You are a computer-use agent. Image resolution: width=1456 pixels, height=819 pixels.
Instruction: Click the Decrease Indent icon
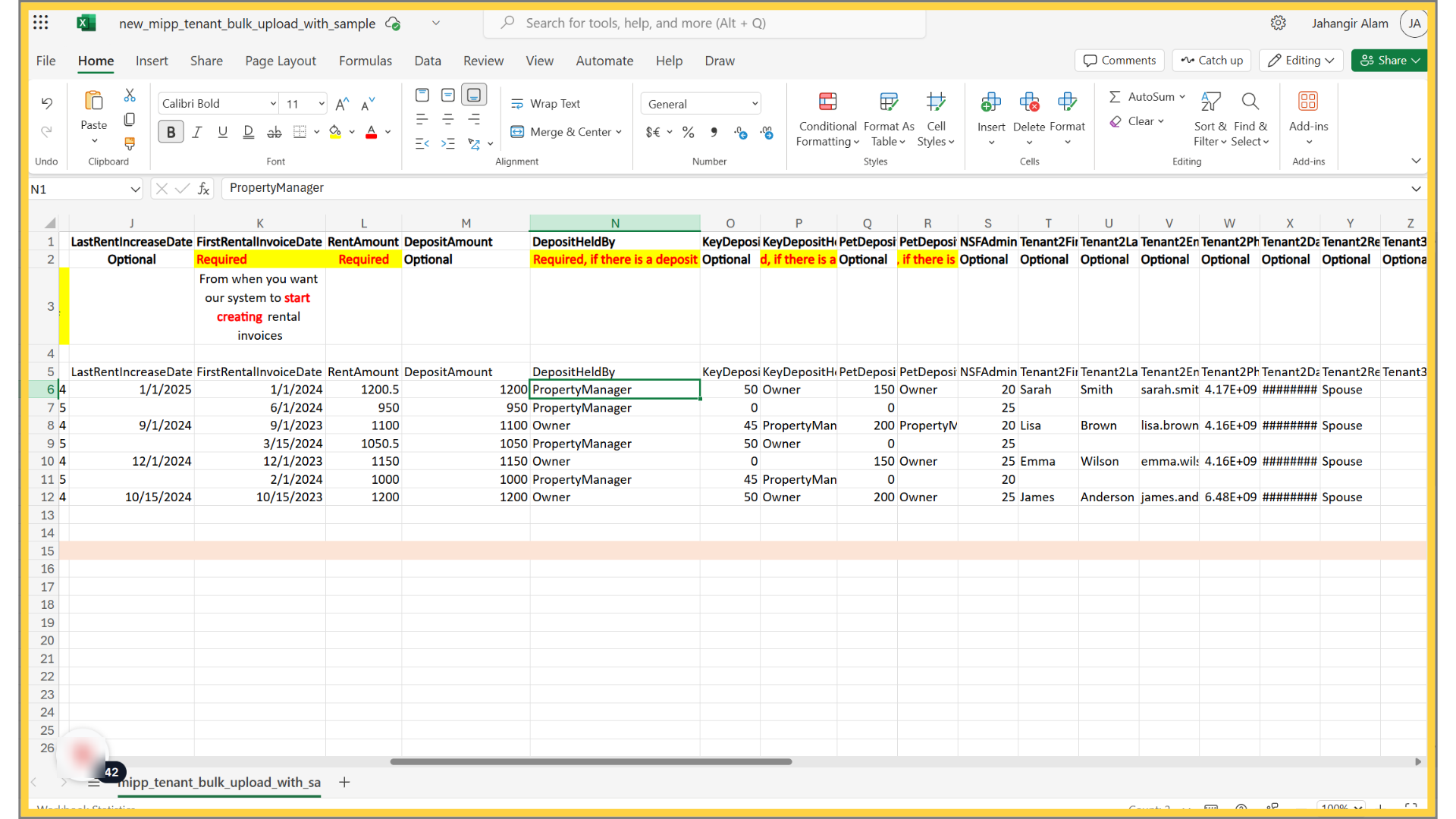tap(422, 143)
